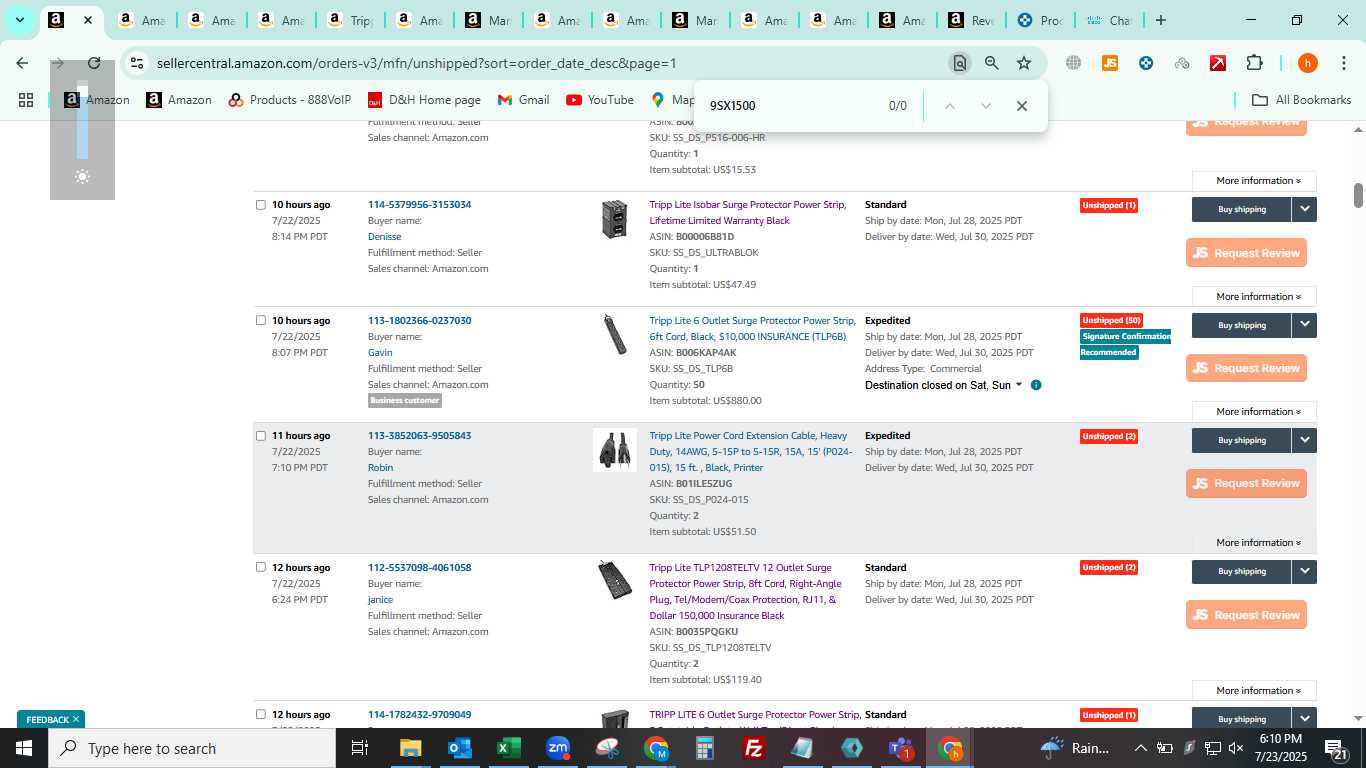Go back using browser back arrow

click(x=22, y=63)
